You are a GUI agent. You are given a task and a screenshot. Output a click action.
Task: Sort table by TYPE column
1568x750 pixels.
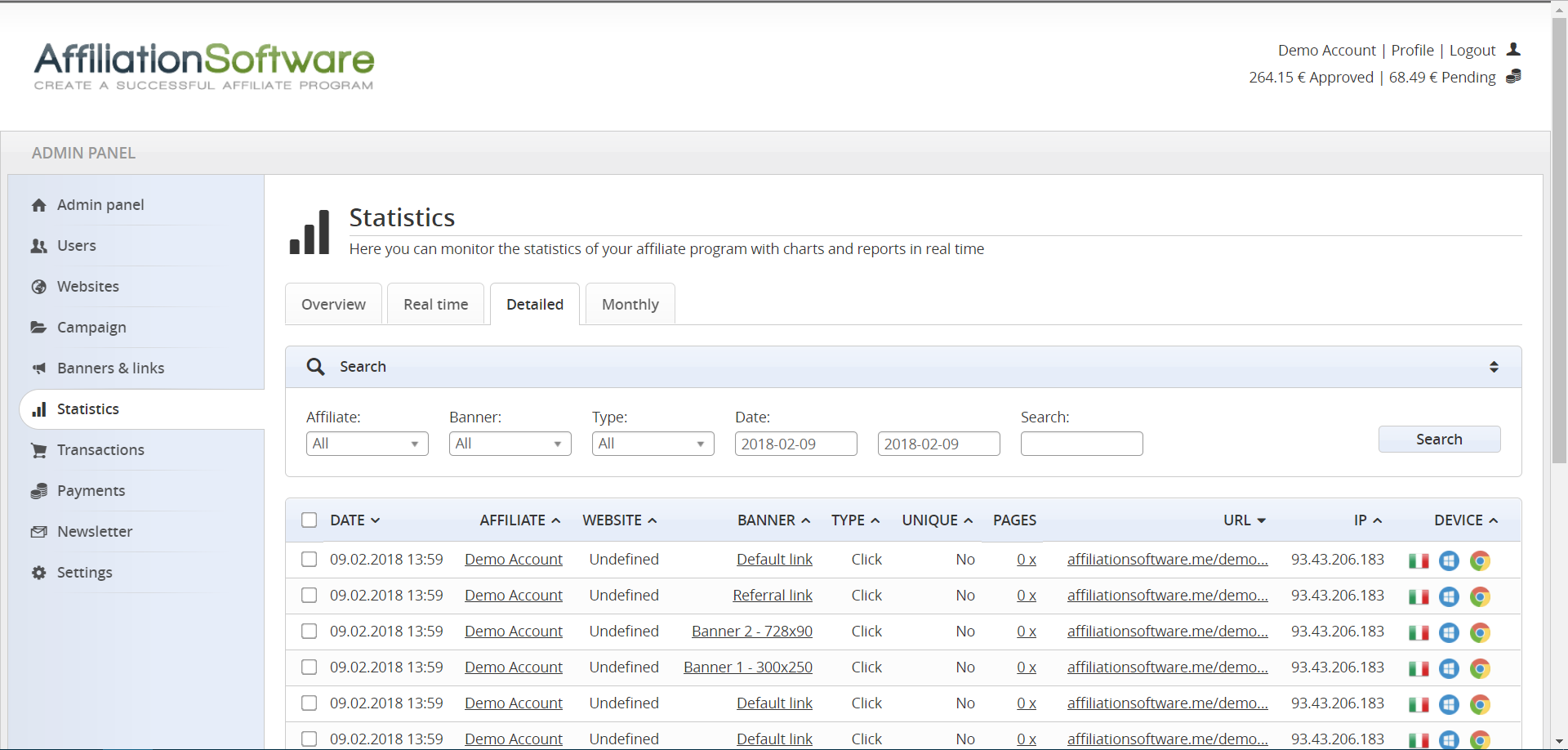coord(856,520)
